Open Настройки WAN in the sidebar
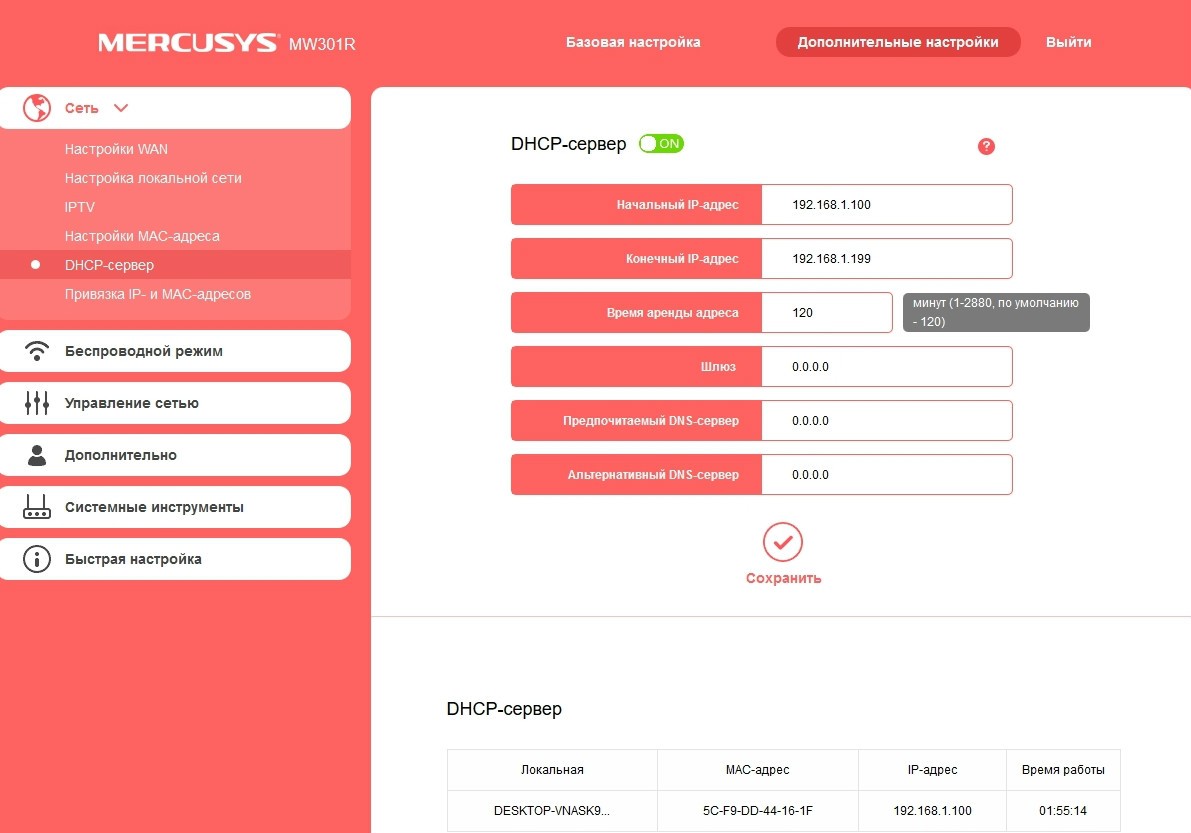Image resolution: width=1191 pixels, height=833 pixels. (116, 149)
